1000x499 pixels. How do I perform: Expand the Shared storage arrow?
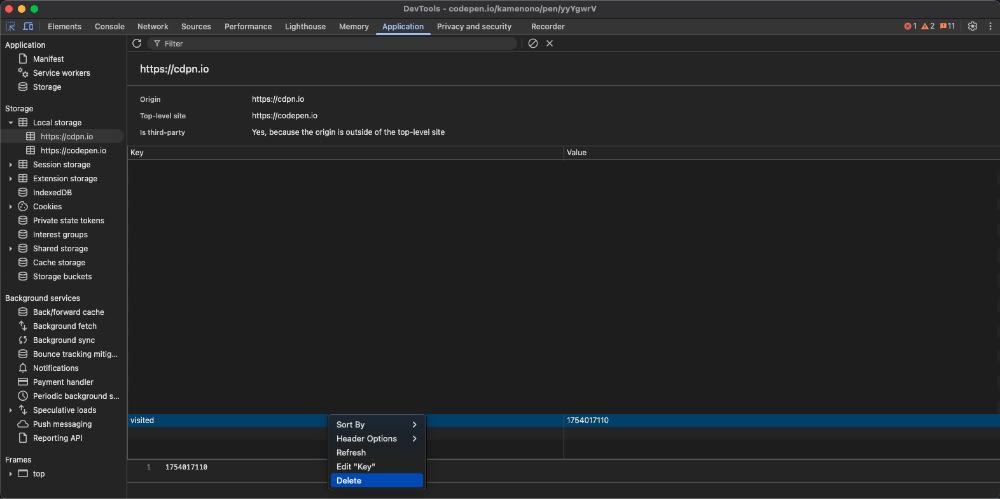[x=11, y=249]
